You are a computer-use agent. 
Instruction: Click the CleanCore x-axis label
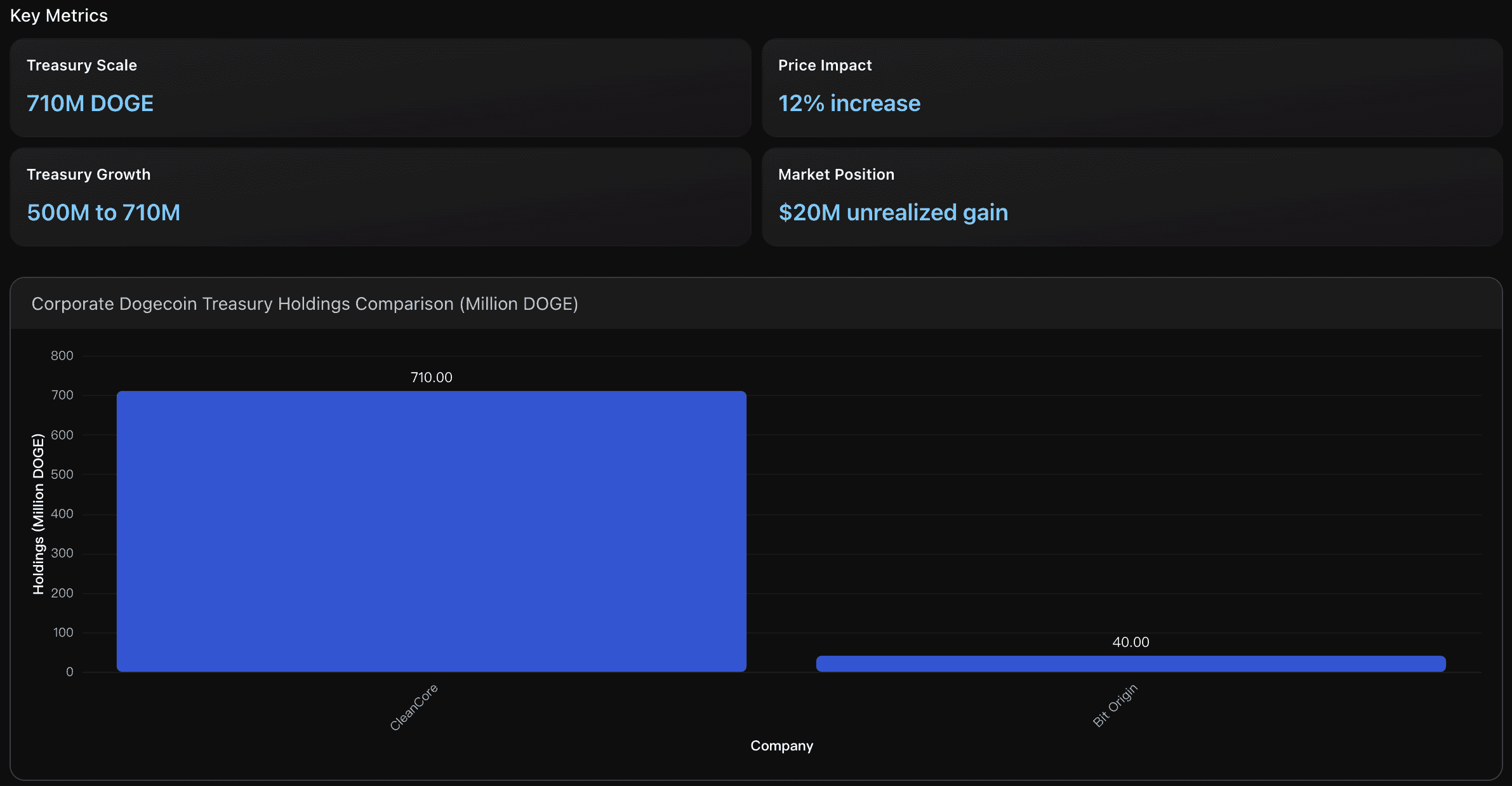tap(414, 707)
